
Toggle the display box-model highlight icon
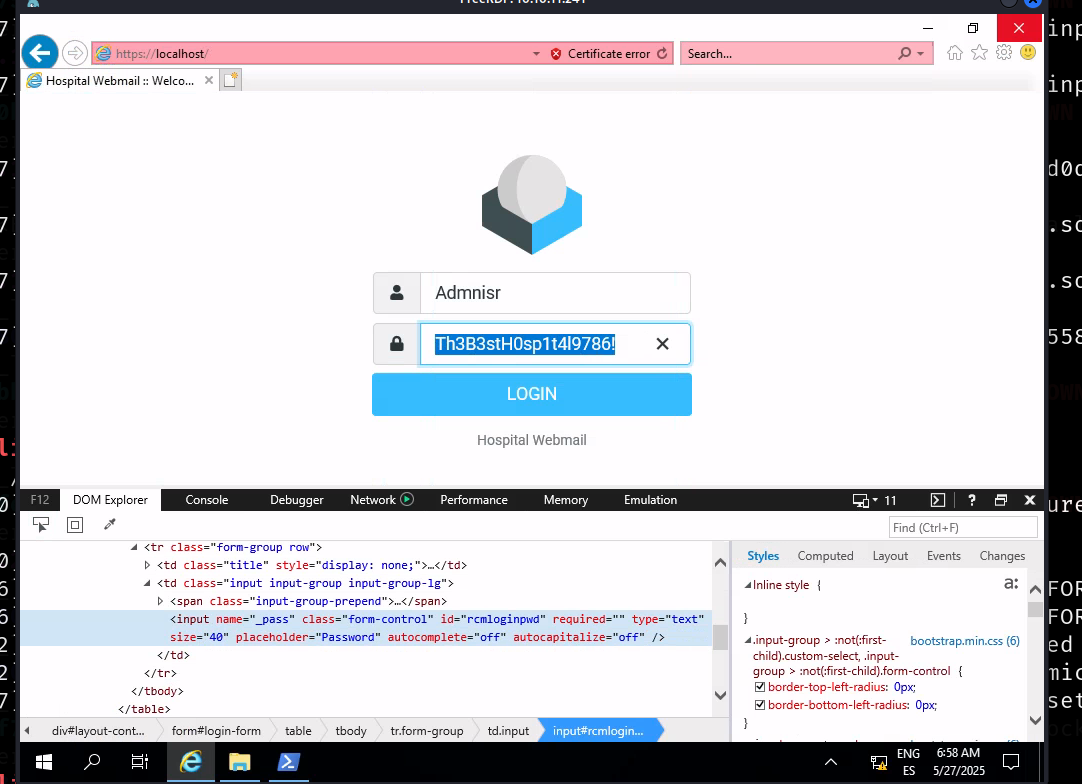pyautogui.click(x=75, y=525)
